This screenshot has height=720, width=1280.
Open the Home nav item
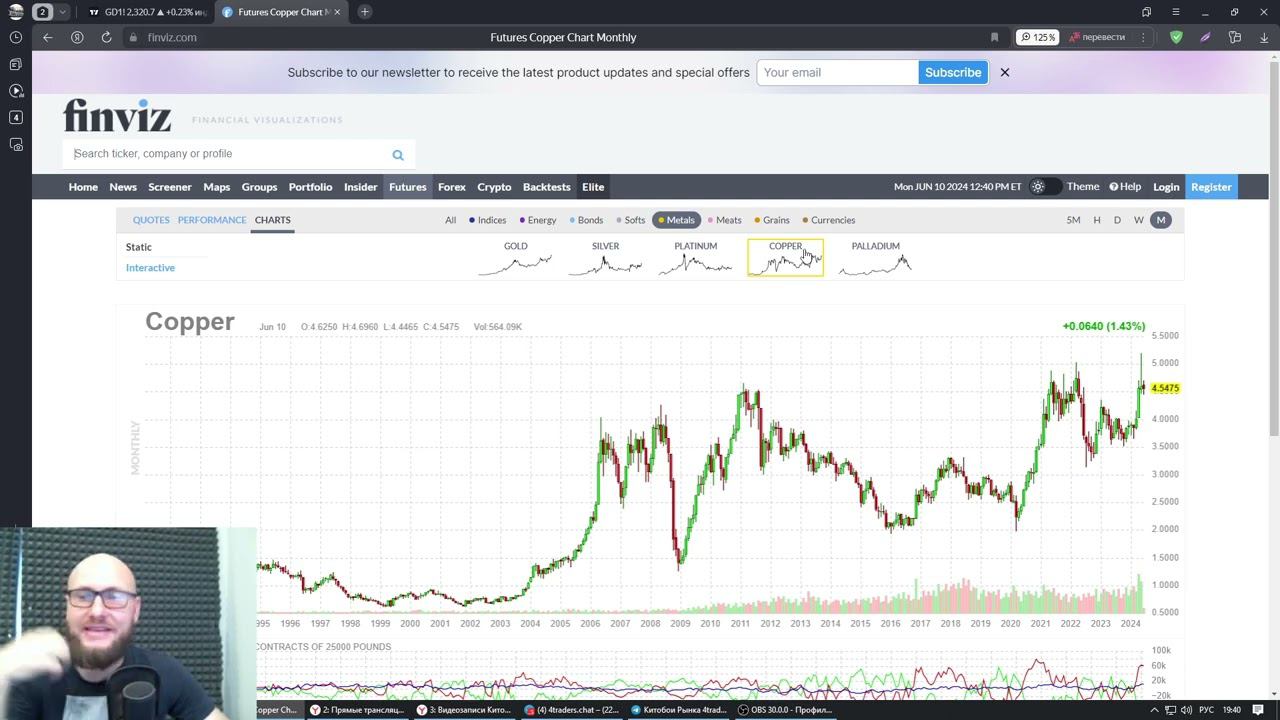(83, 187)
